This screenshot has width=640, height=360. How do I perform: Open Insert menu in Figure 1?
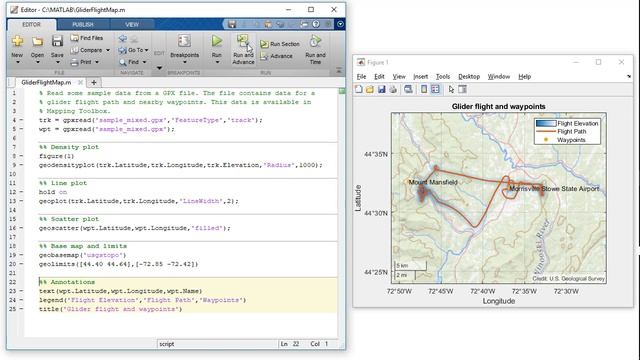click(420, 77)
